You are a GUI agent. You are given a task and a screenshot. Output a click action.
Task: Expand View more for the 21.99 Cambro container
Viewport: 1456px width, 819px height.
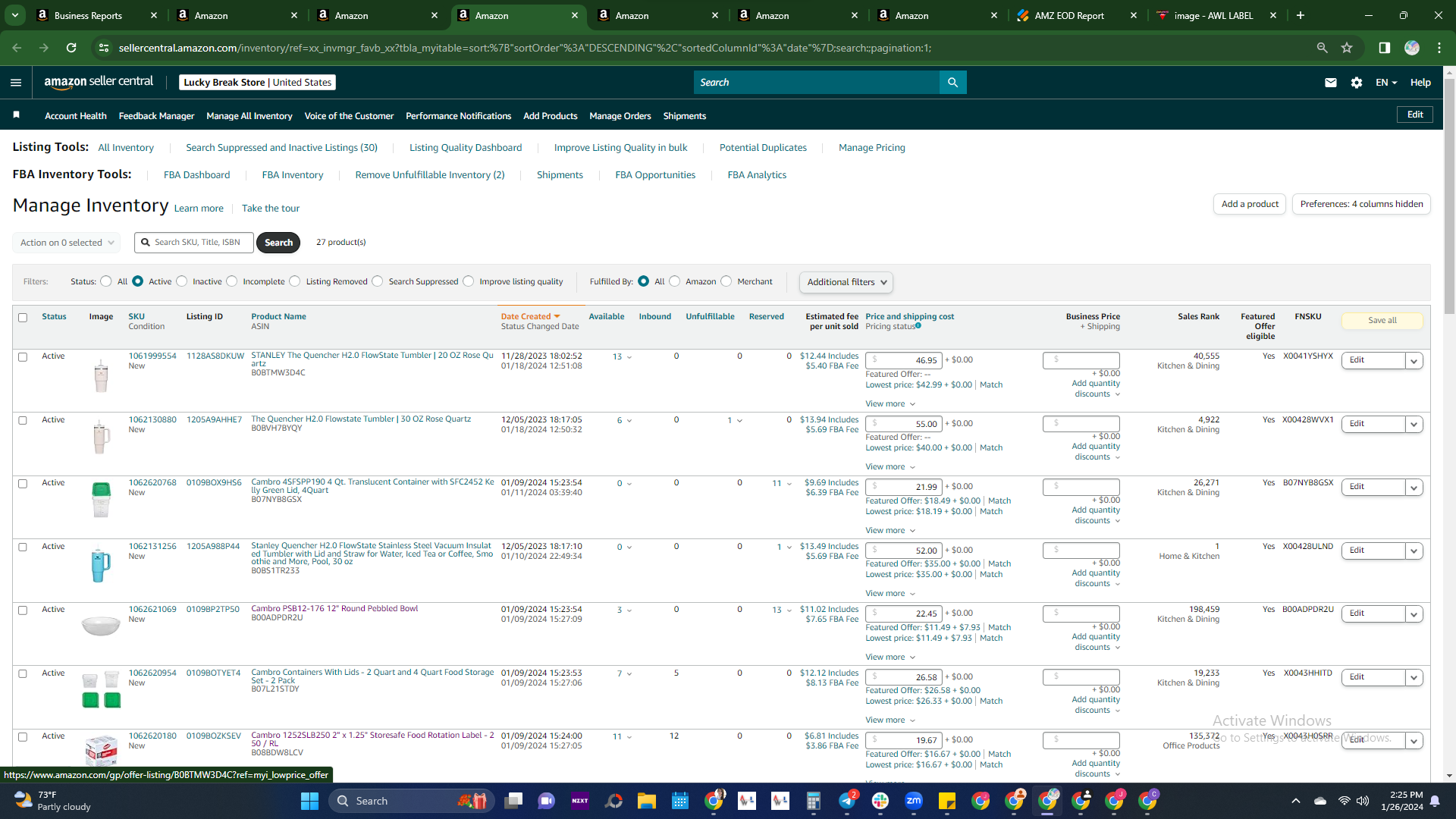click(890, 531)
